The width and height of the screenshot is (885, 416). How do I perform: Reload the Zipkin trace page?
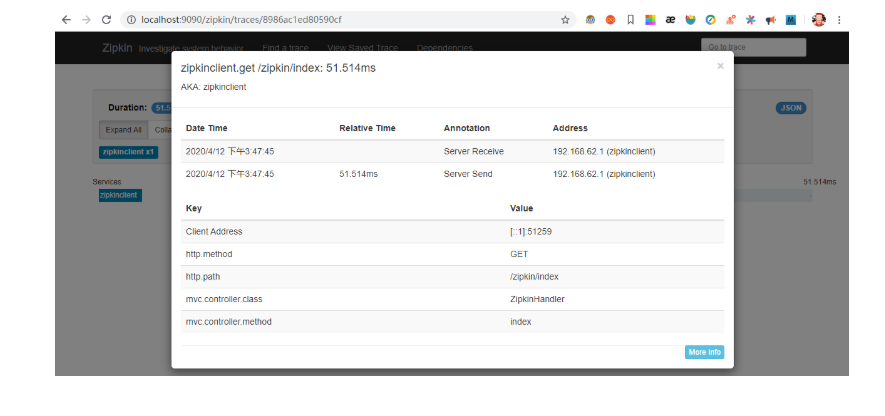[106, 20]
